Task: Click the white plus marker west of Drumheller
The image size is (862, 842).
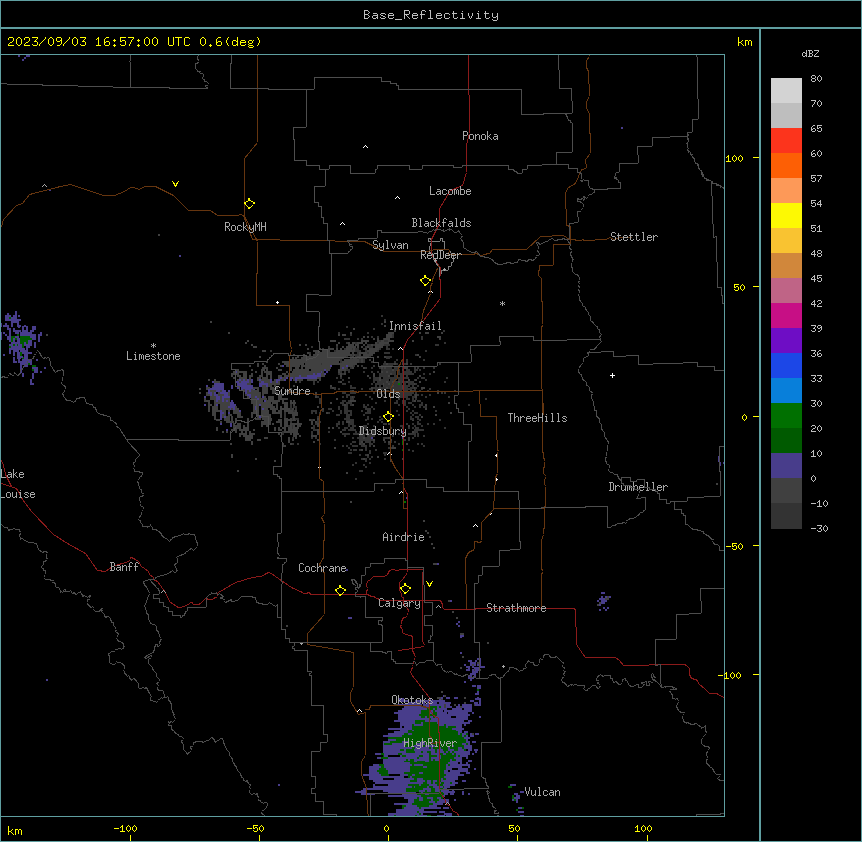Action: [x=612, y=375]
